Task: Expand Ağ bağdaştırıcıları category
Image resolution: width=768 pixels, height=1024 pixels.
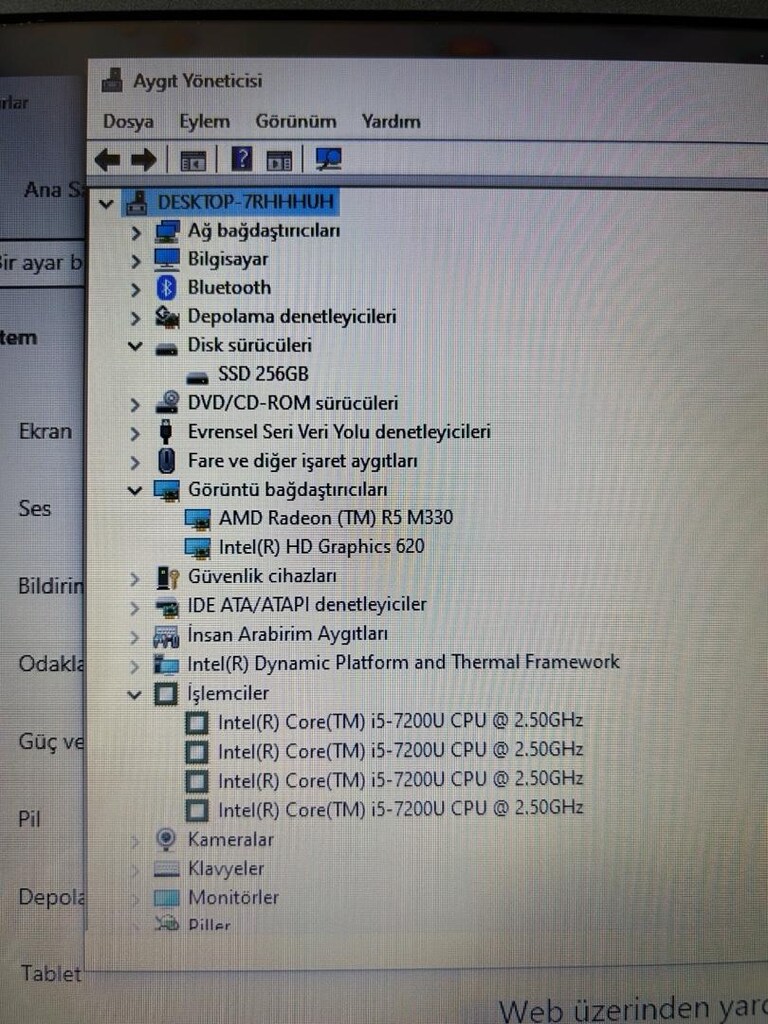Action: (x=136, y=232)
